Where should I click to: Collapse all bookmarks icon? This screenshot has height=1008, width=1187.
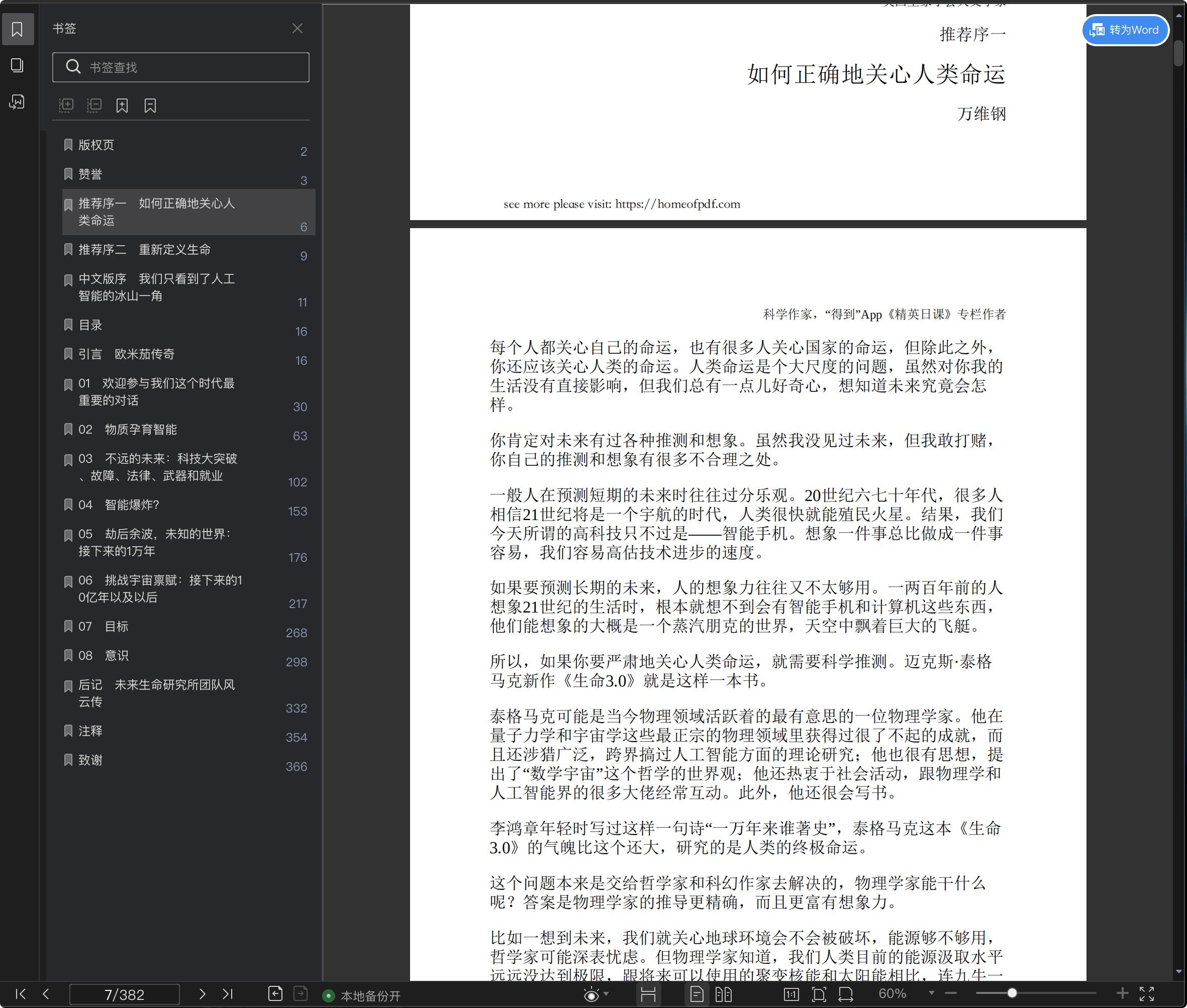[94, 105]
